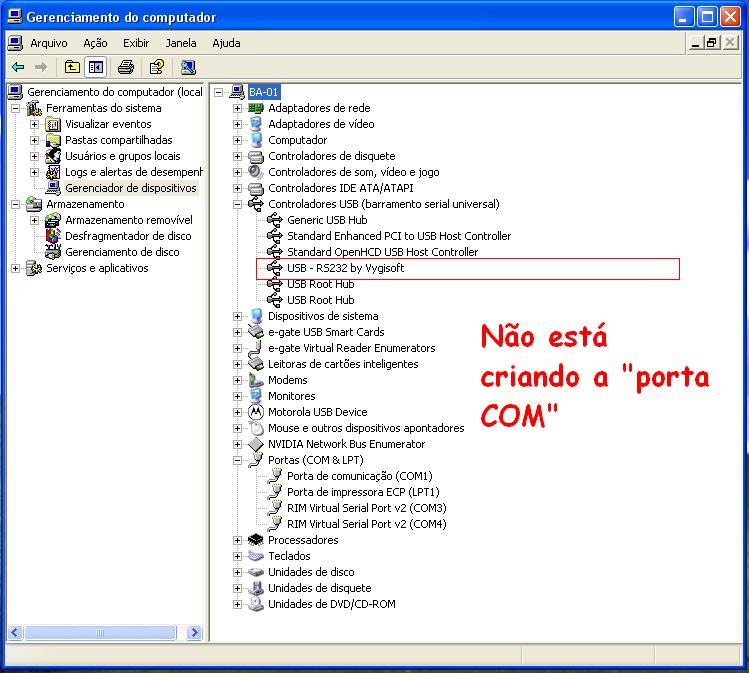Click the Scan for hardware changes icon
Image resolution: width=749 pixels, height=673 pixels.
click(188, 67)
